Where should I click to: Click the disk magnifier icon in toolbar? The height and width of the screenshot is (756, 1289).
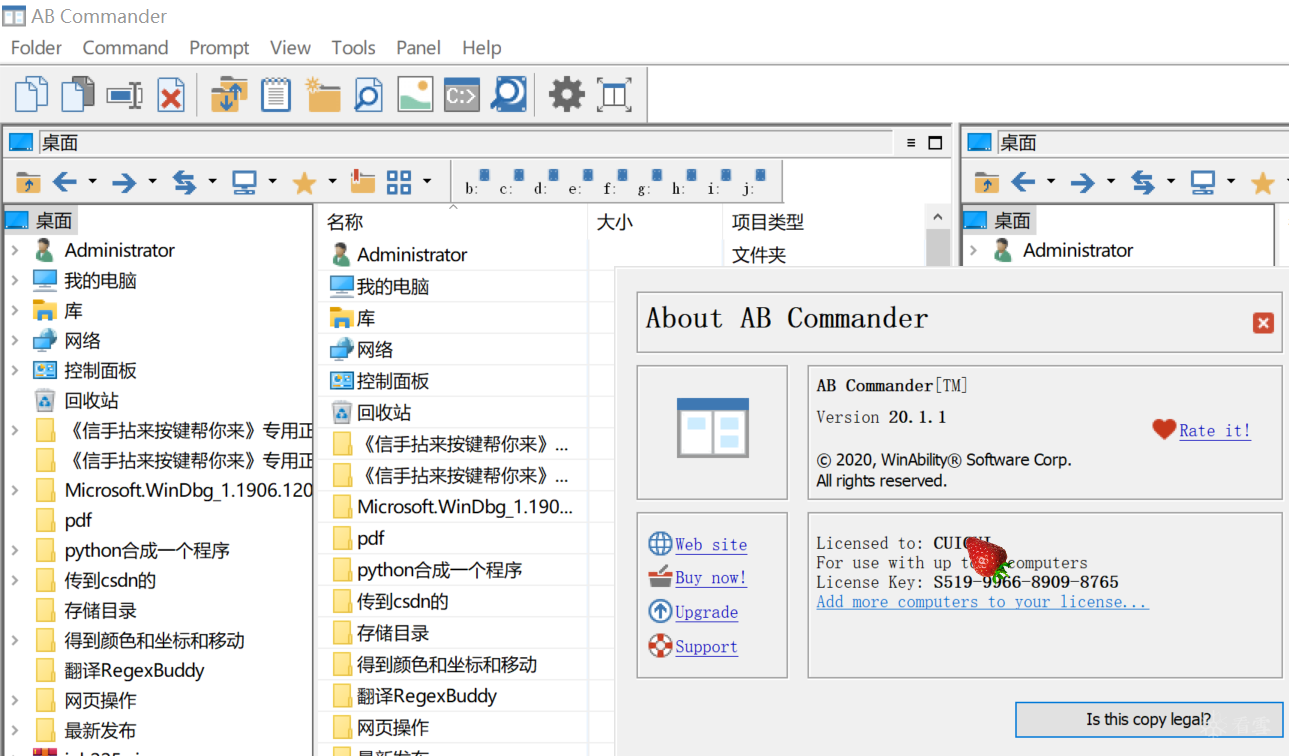(509, 95)
